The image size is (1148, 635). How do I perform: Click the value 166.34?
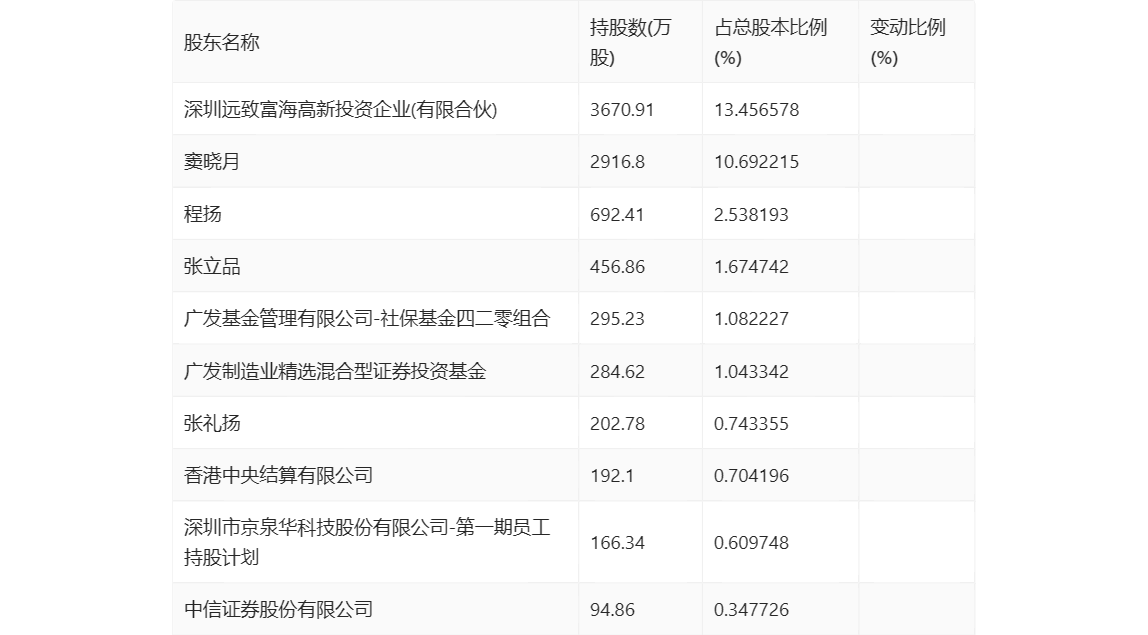tap(617, 543)
